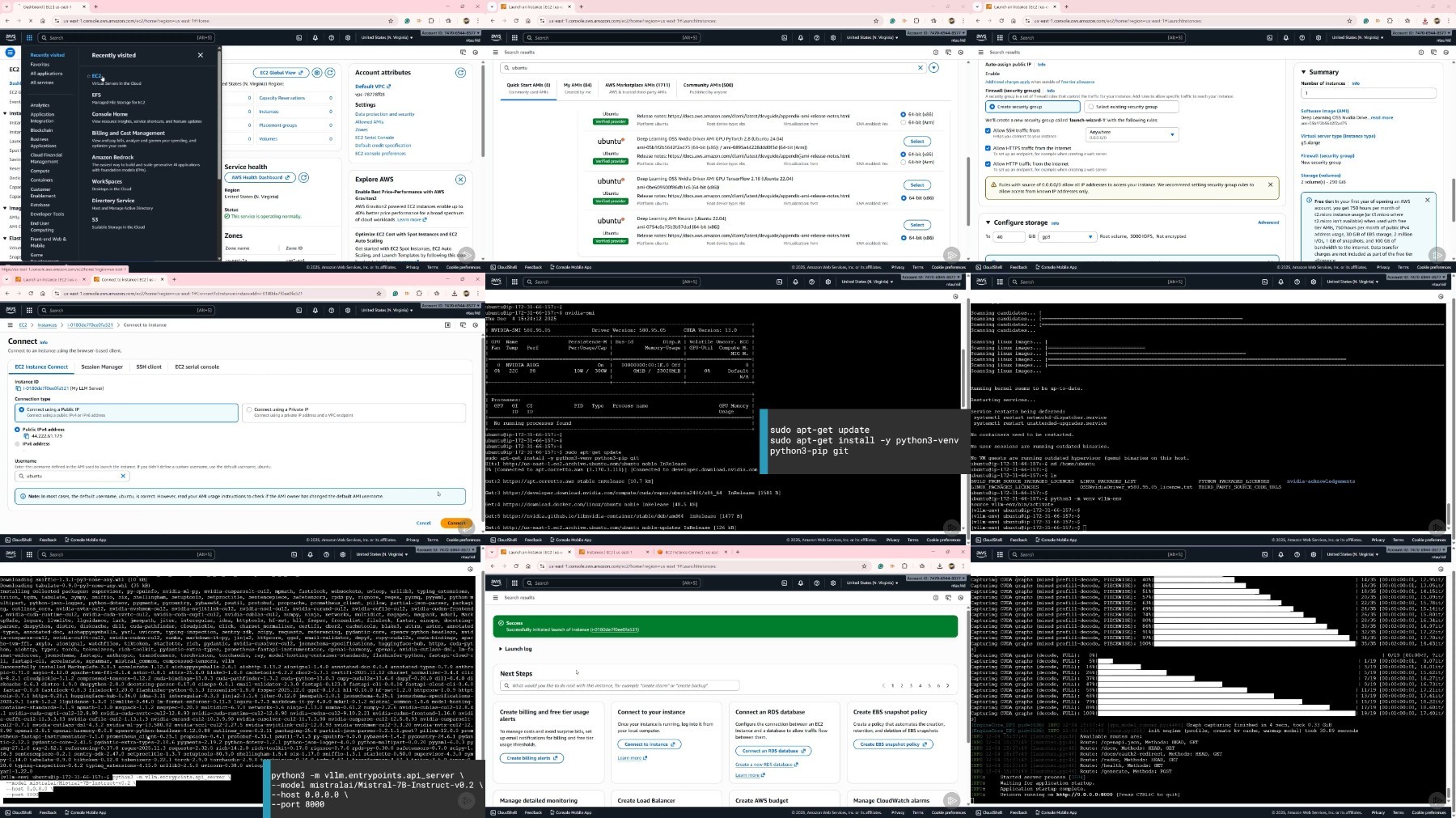
Task: Open EC2 Global View
Action: tap(281, 73)
